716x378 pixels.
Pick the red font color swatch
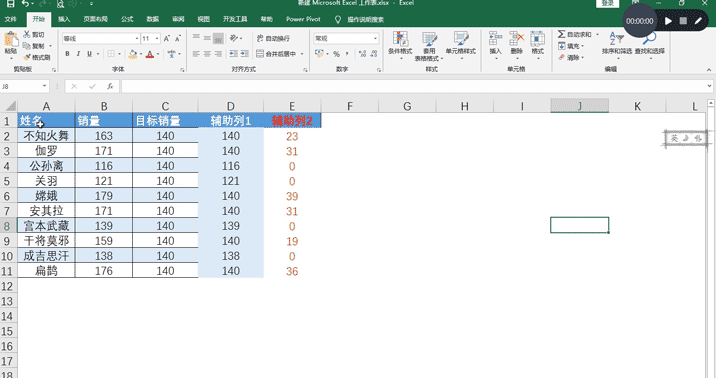(x=150, y=54)
